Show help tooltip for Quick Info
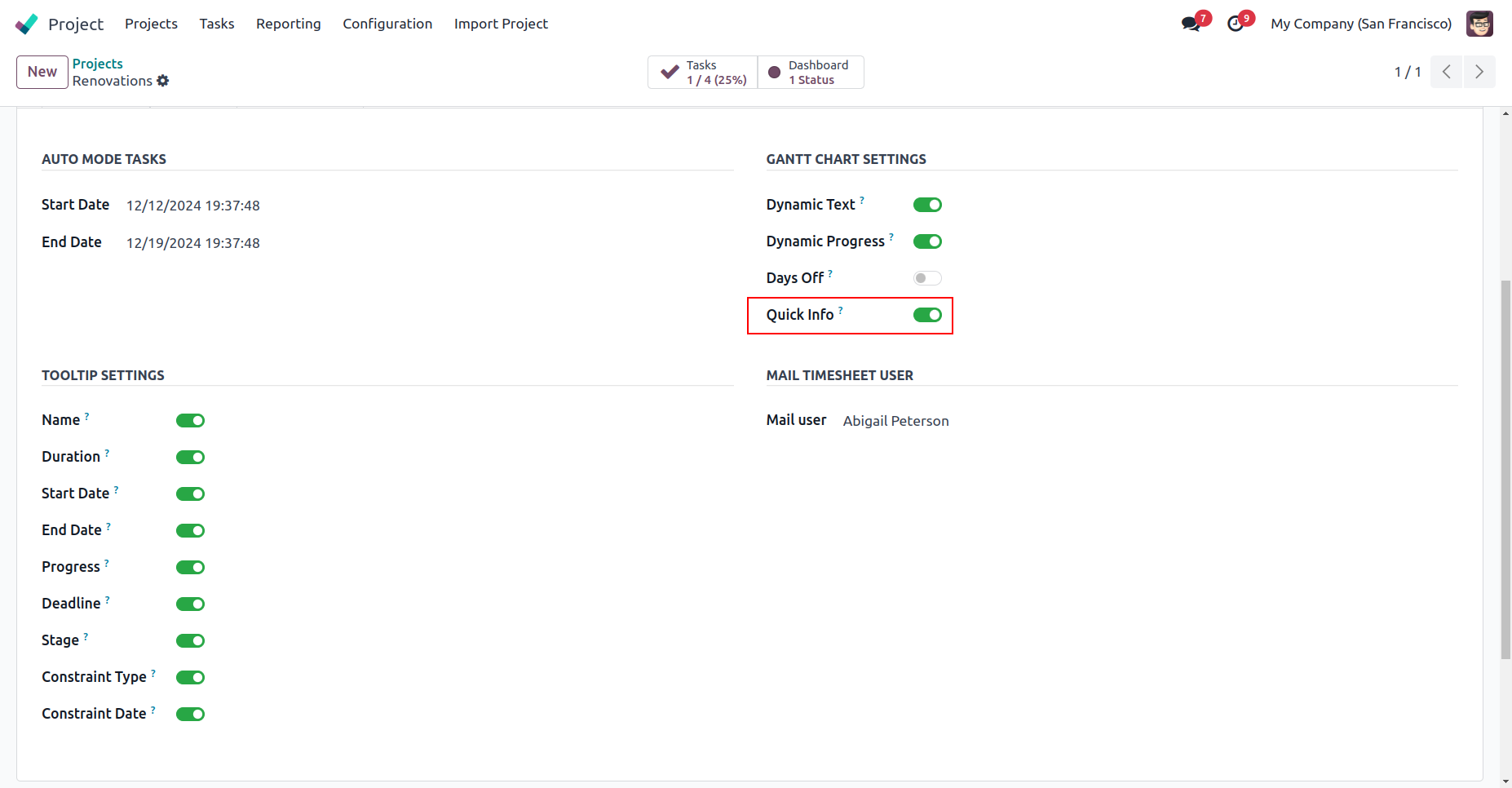The width and height of the screenshot is (1512, 788). (841, 310)
